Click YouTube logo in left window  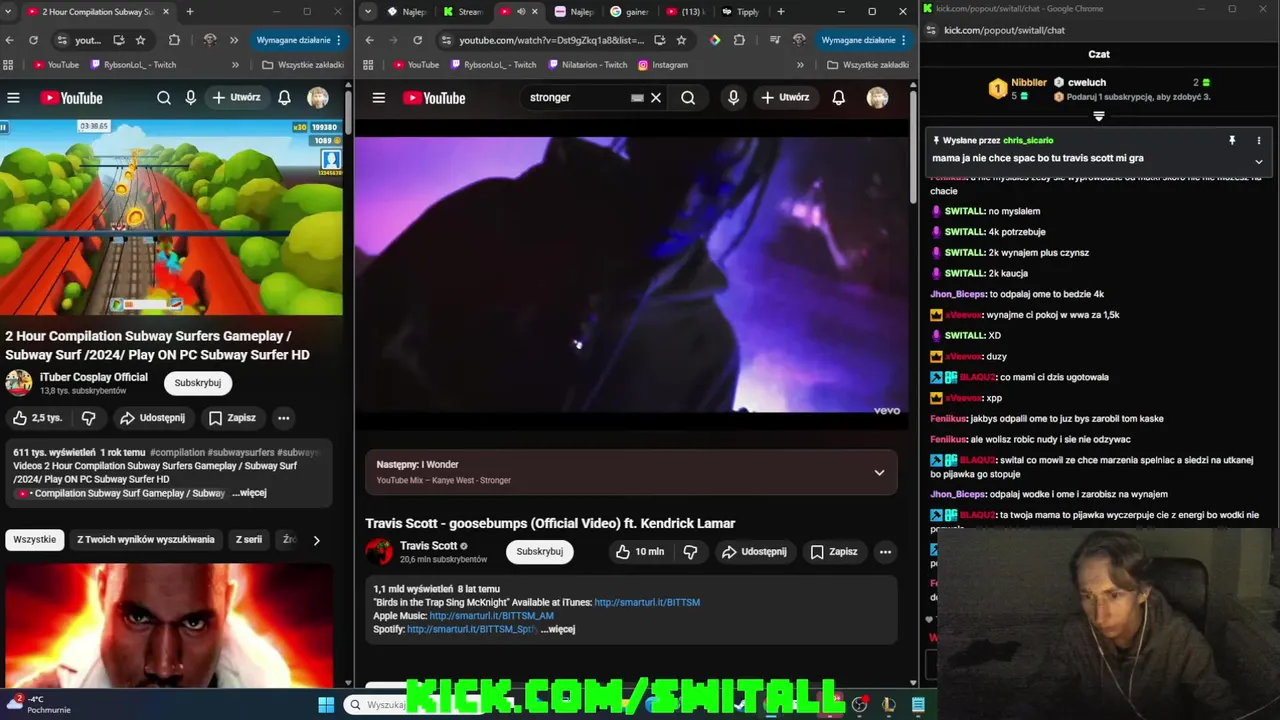[71, 98]
